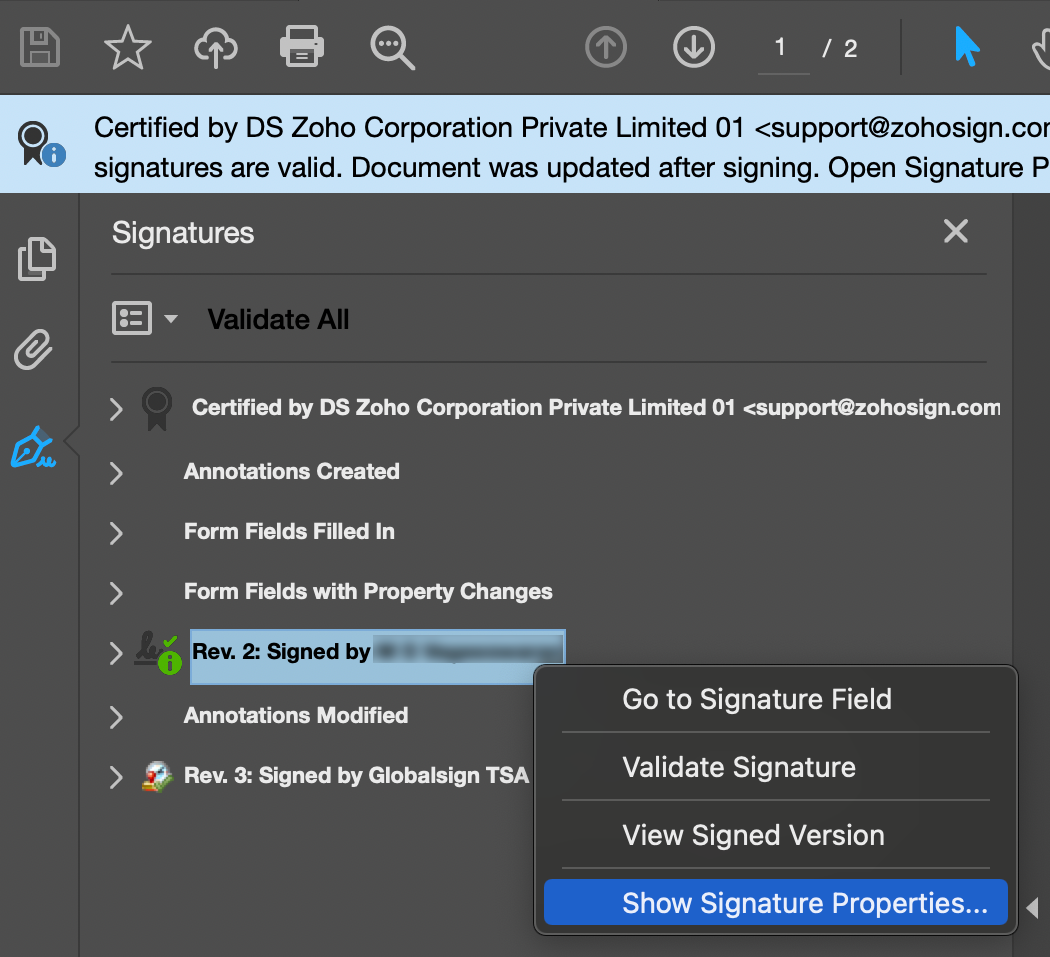Select the Form Fields Filled In text
Screen dimensions: 1050x957
point(289,532)
